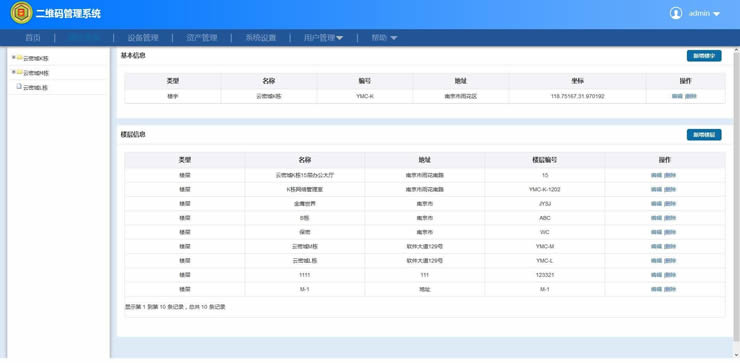Click the 坐标 value 118.75167,31.970192

pos(577,96)
